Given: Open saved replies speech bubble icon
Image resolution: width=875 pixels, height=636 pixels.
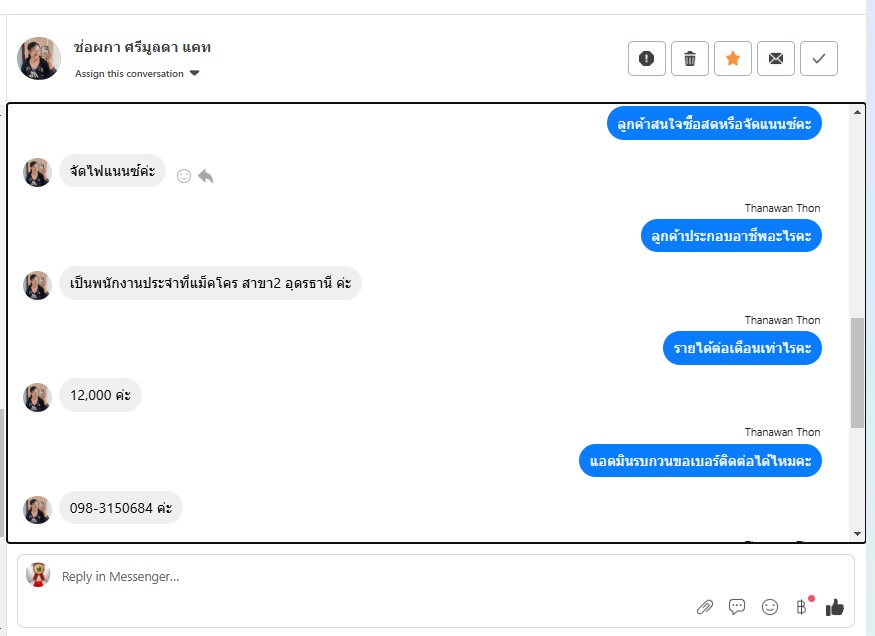Looking at the screenshot, I should pos(737,607).
